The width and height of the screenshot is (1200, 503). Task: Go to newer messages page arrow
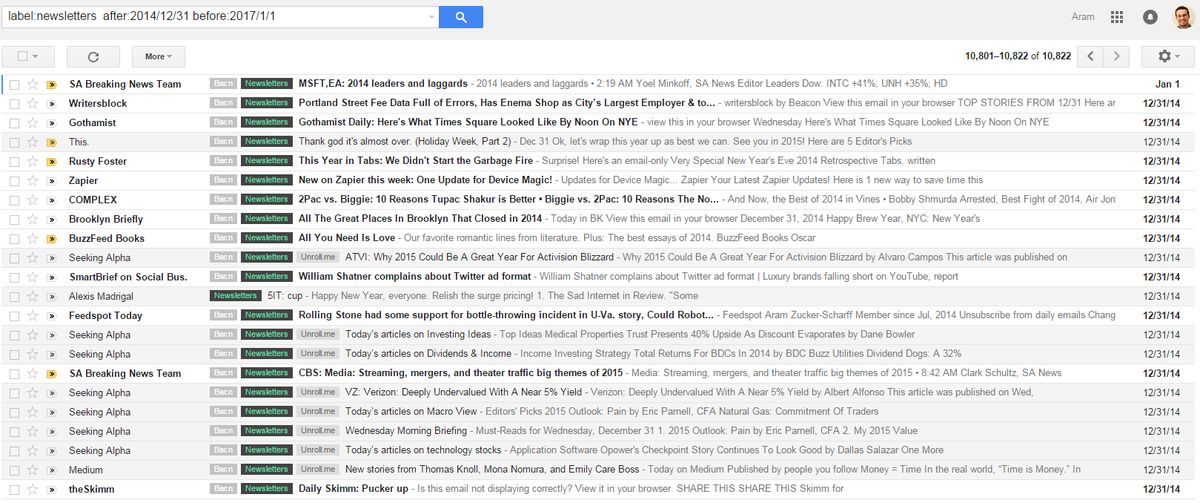coord(1092,57)
